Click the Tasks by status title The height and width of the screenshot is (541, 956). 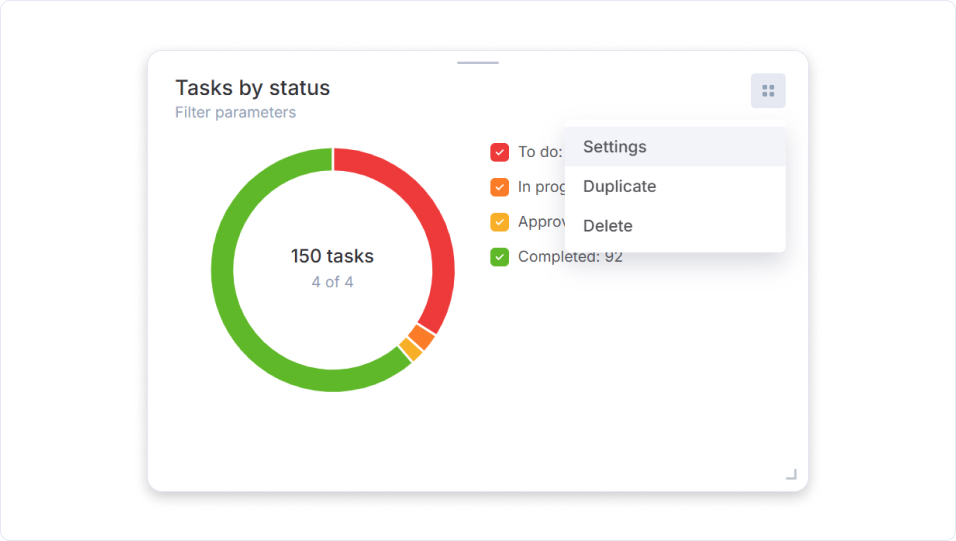click(x=252, y=88)
